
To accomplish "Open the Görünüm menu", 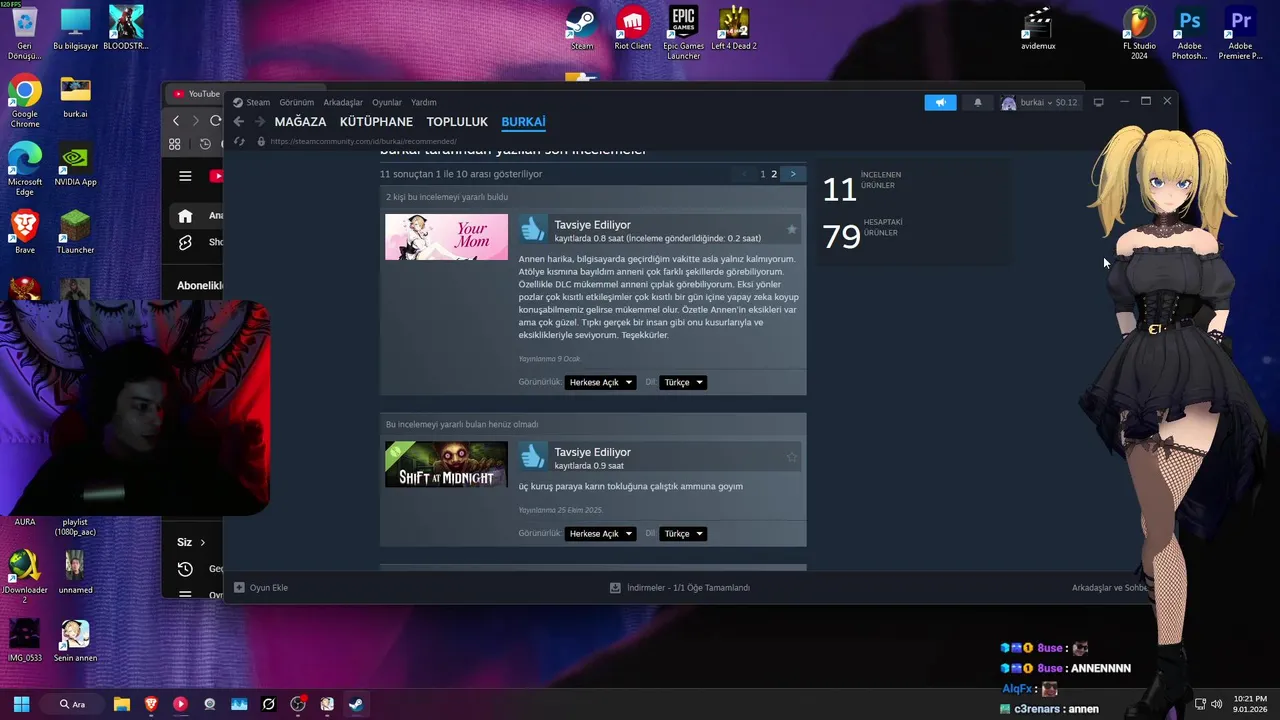I will pyautogui.click(x=297, y=102).
